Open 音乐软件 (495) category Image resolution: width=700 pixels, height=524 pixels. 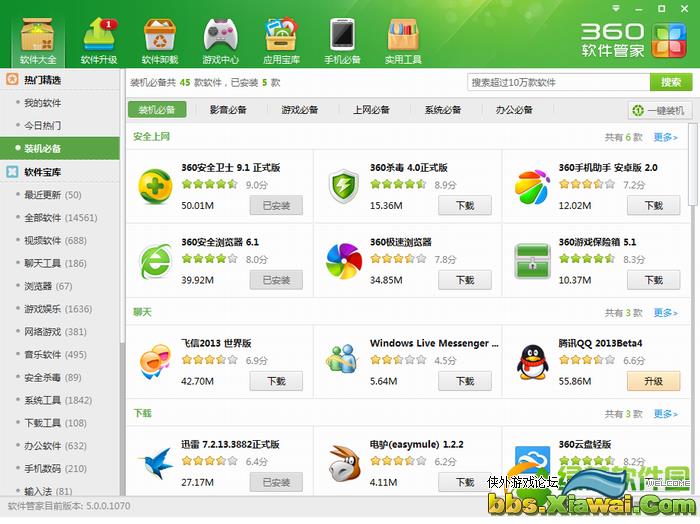pyautogui.click(x=60, y=354)
